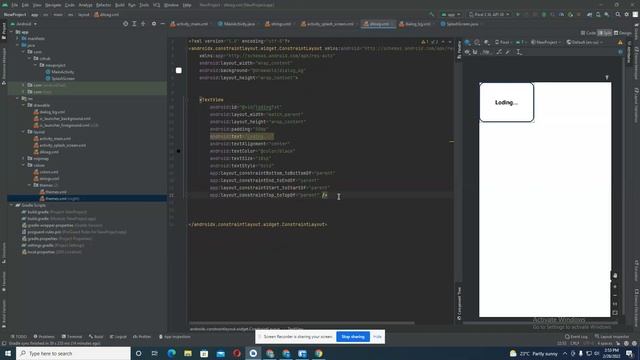The image size is (640, 360).
Task: Open the Pixel device selector dropdown
Action: 489,14
